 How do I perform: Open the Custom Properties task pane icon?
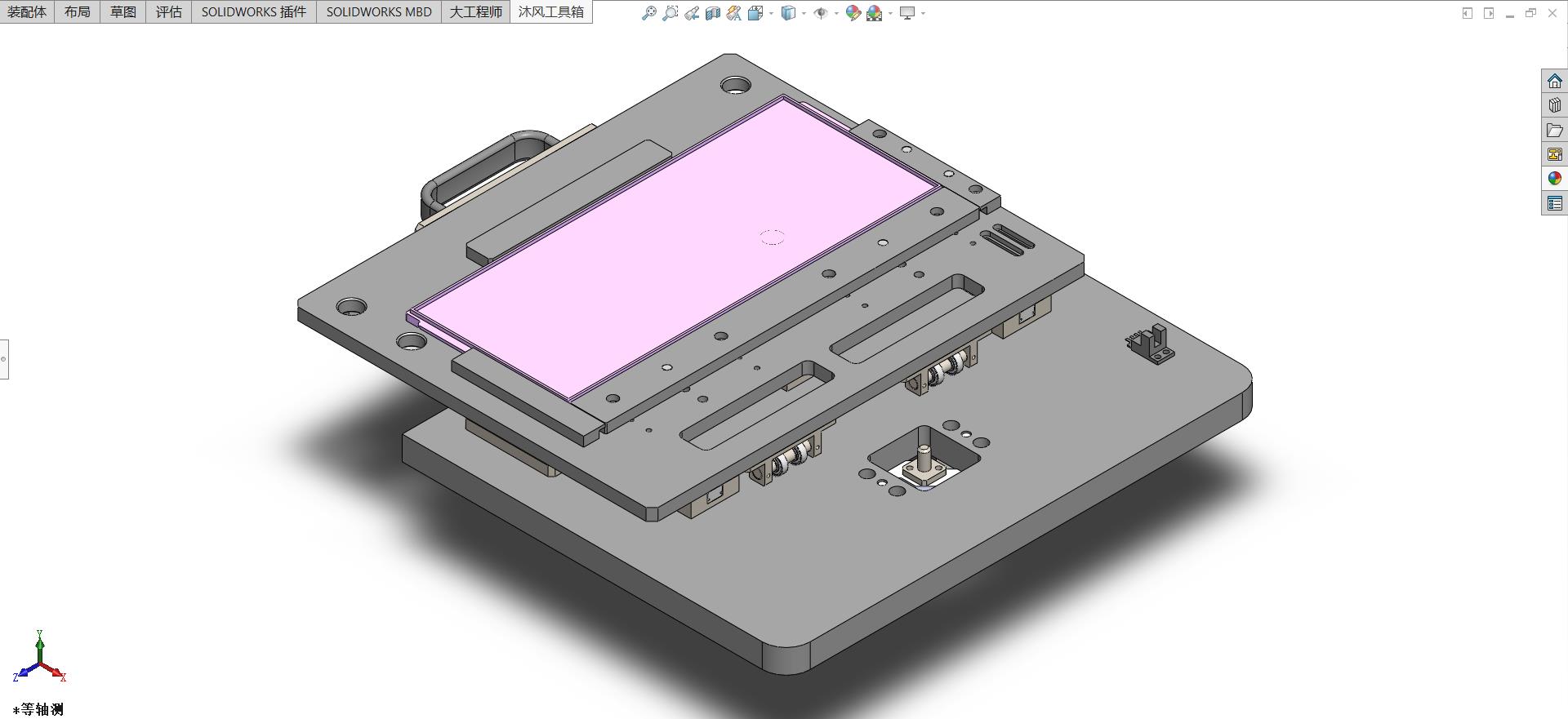pos(1555,203)
